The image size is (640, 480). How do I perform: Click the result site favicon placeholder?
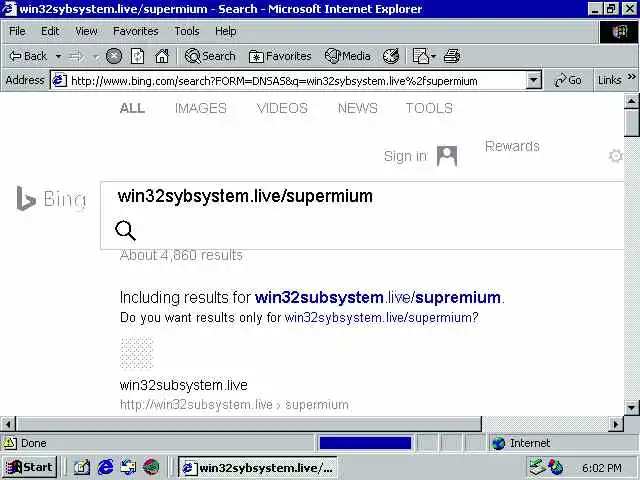click(136, 353)
